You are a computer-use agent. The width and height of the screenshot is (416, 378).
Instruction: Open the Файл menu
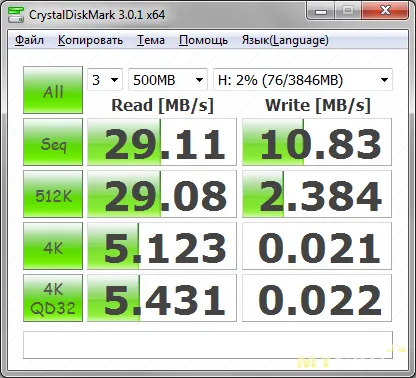[x=29, y=40]
